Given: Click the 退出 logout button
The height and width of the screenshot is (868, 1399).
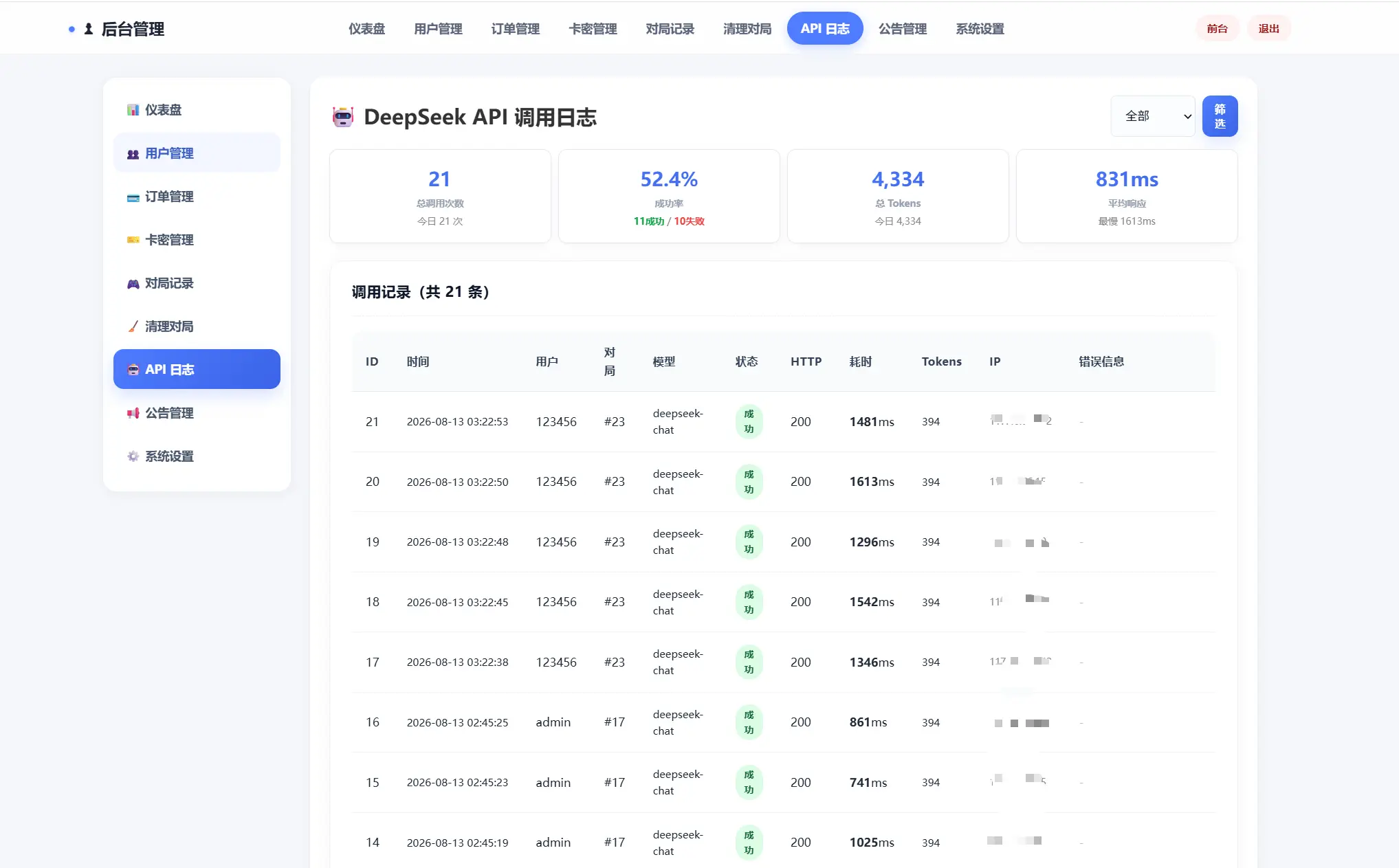Looking at the screenshot, I should (x=1268, y=29).
